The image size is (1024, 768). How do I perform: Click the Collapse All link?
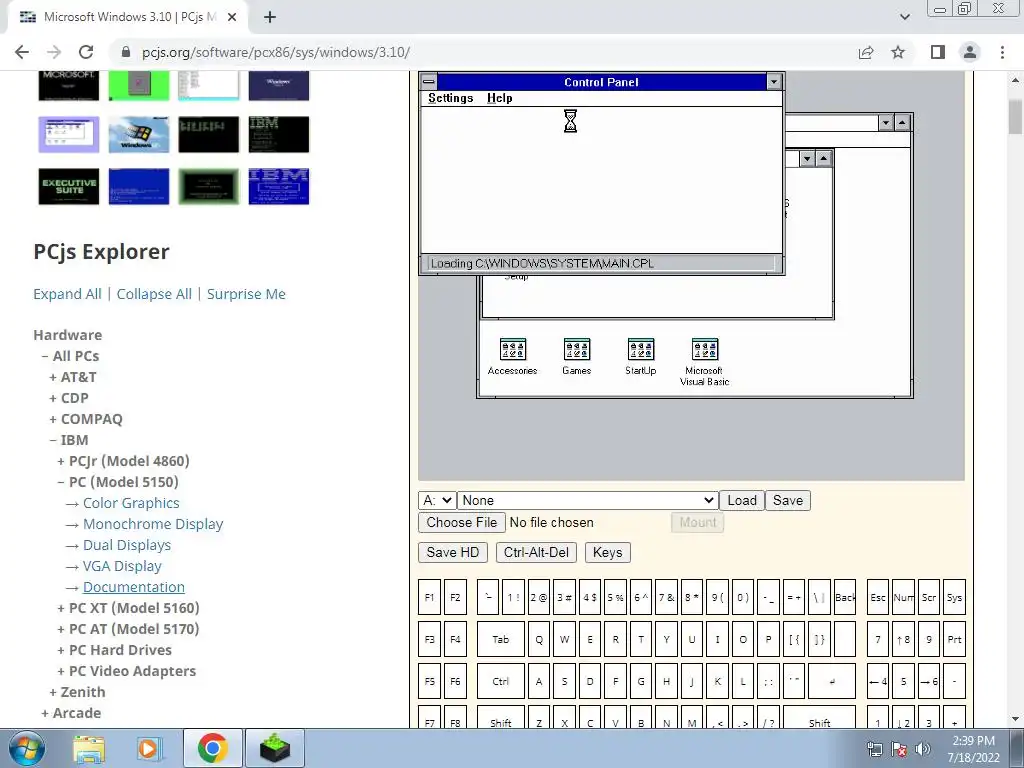[x=154, y=294]
